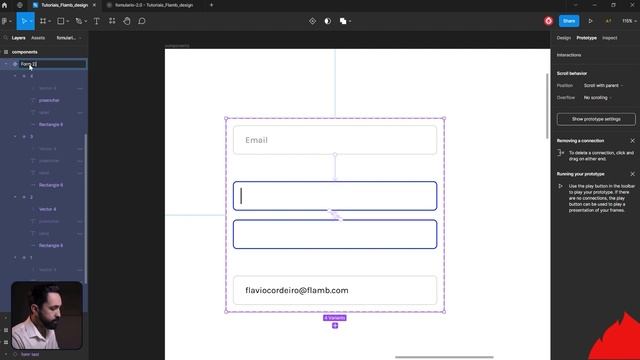Collapse variant layer 1
This screenshot has height=360, width=640.
[15, 257]
